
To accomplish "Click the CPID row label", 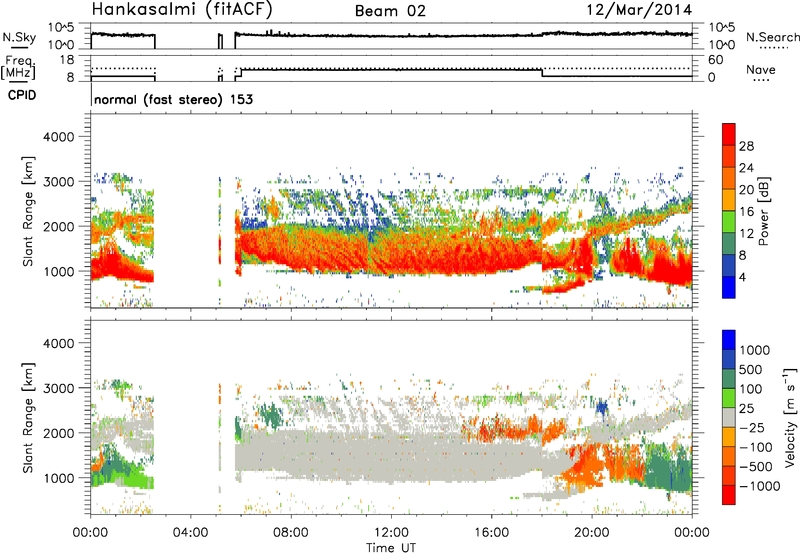I will (x=22, y=95).
